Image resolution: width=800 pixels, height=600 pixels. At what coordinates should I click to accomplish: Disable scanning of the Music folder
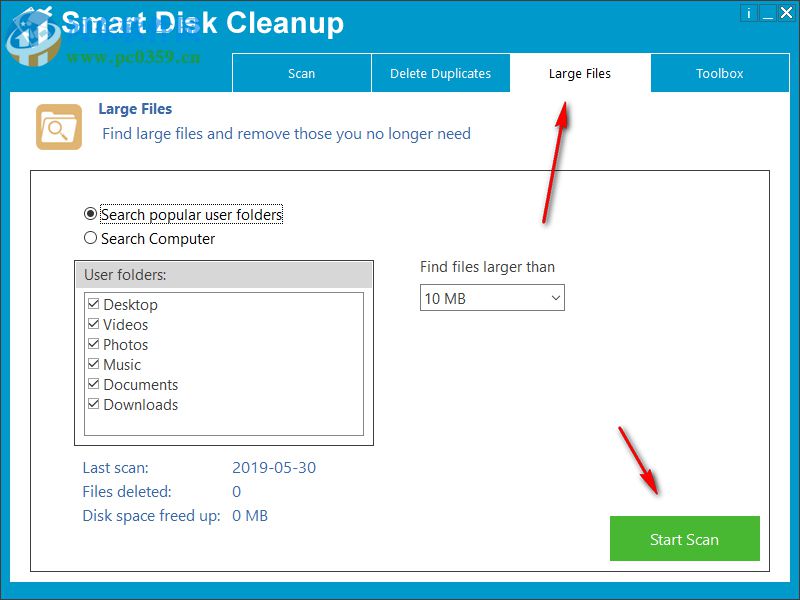point(94,364)
